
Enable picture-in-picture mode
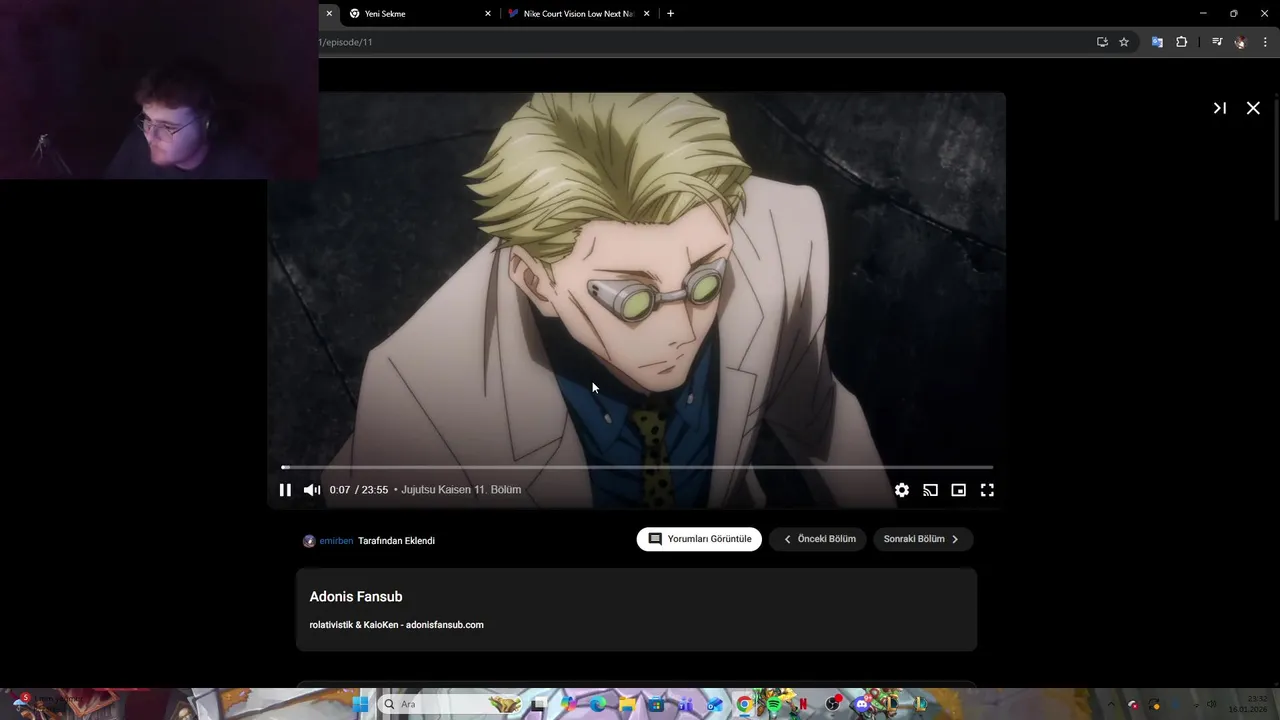click(958, 490)
